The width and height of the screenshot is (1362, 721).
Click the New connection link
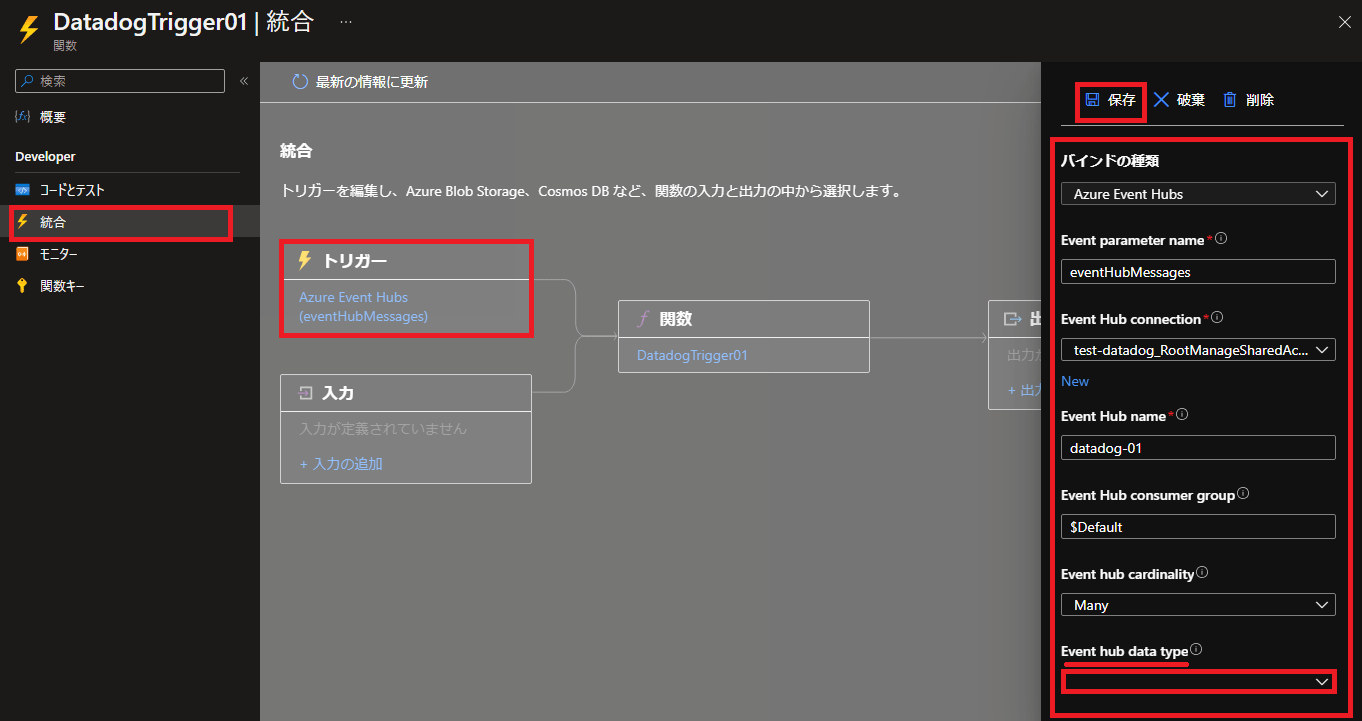coord(1075,381)
